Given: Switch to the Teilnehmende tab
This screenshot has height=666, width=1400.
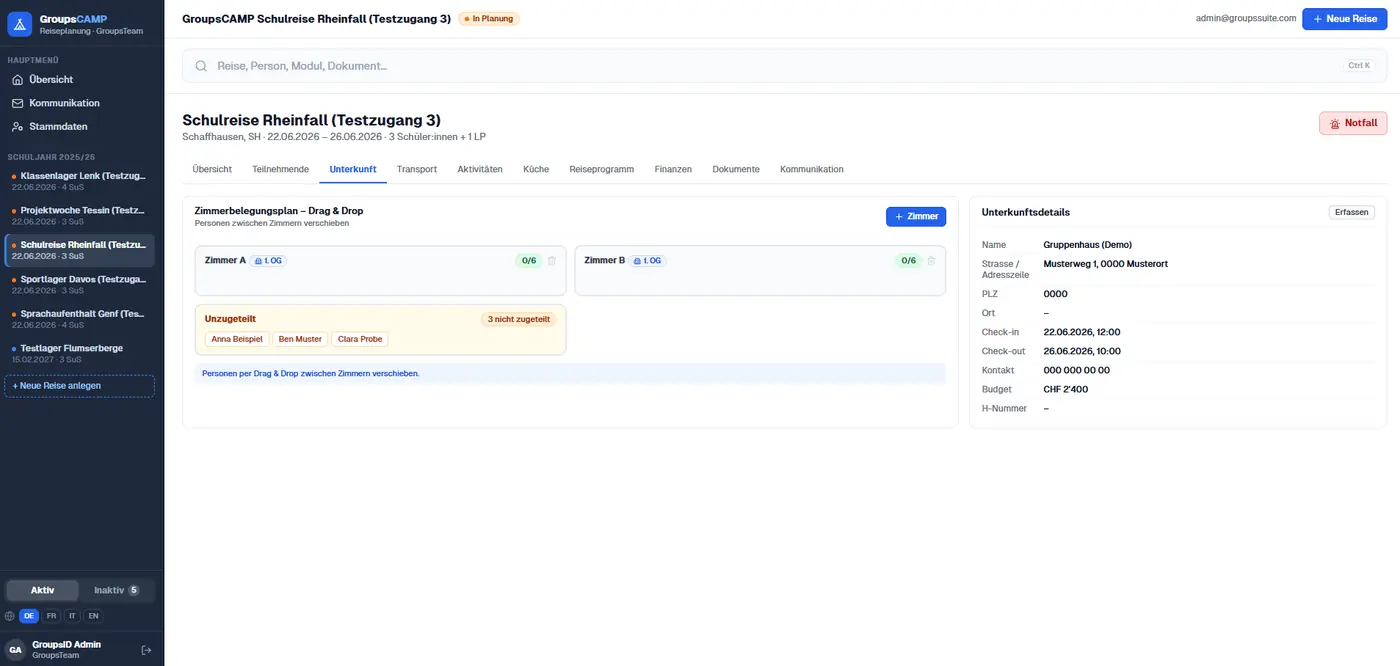Looking at the screenshot, I should click(280, 169).
